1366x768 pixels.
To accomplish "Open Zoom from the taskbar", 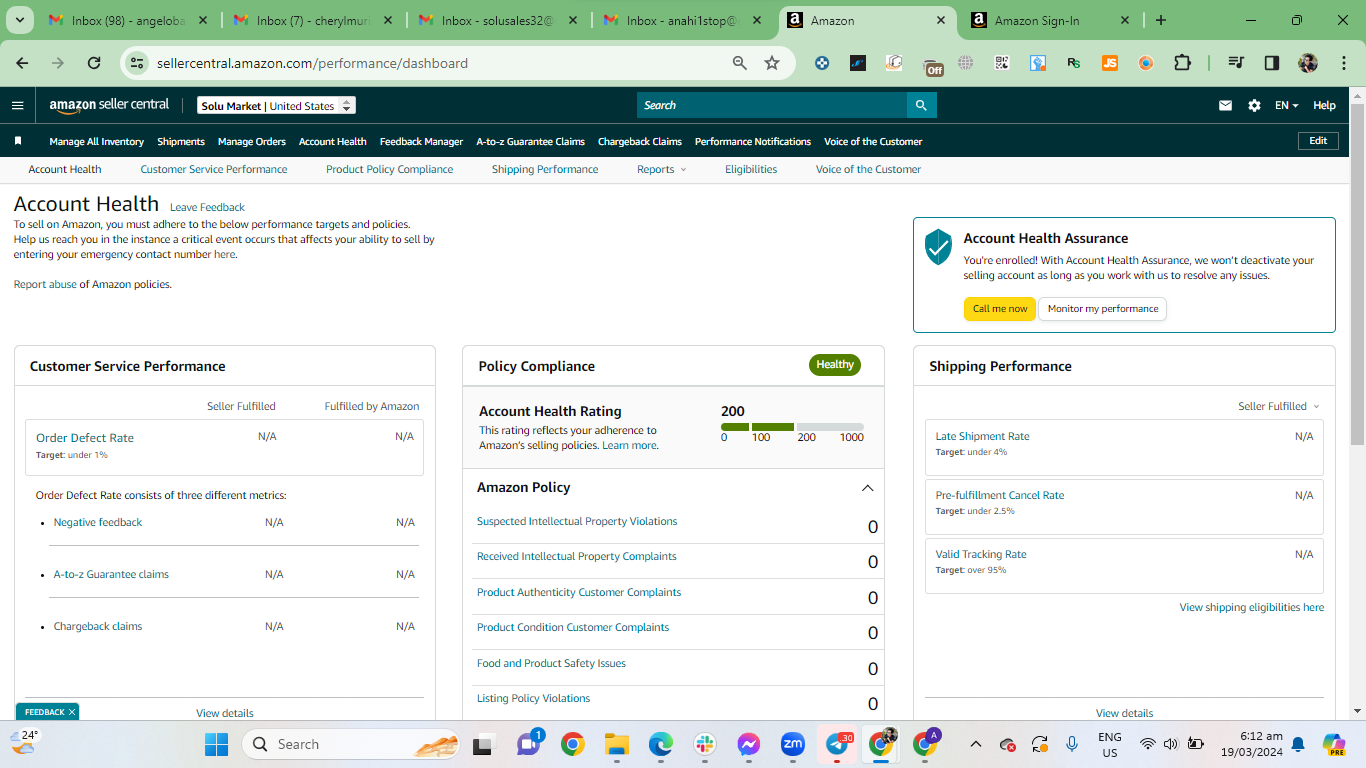I will pyautogui.click(x=793, y=744).
